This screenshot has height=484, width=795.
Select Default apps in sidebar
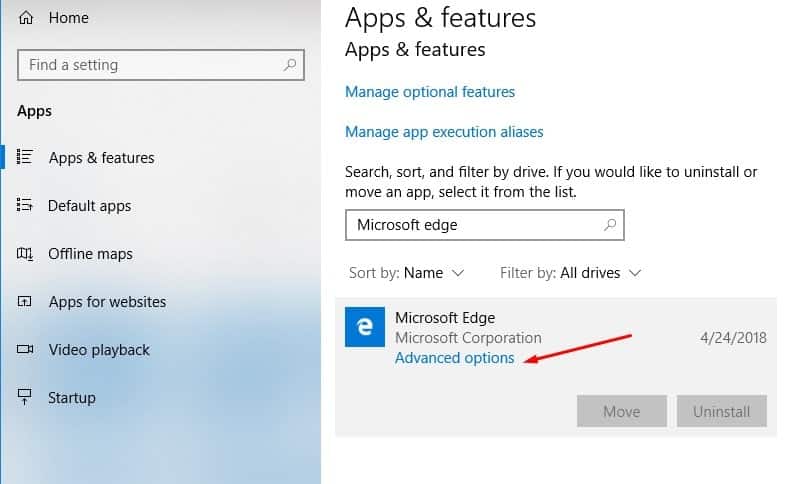90,206
